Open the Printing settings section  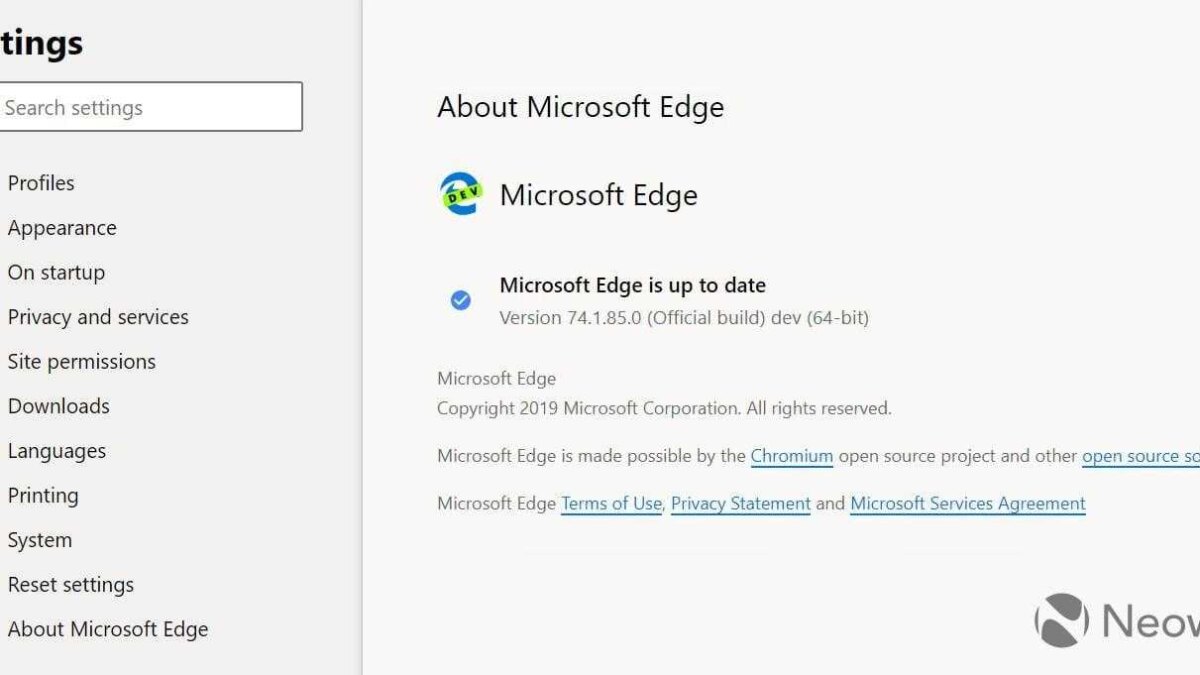[x=44, y=495]
